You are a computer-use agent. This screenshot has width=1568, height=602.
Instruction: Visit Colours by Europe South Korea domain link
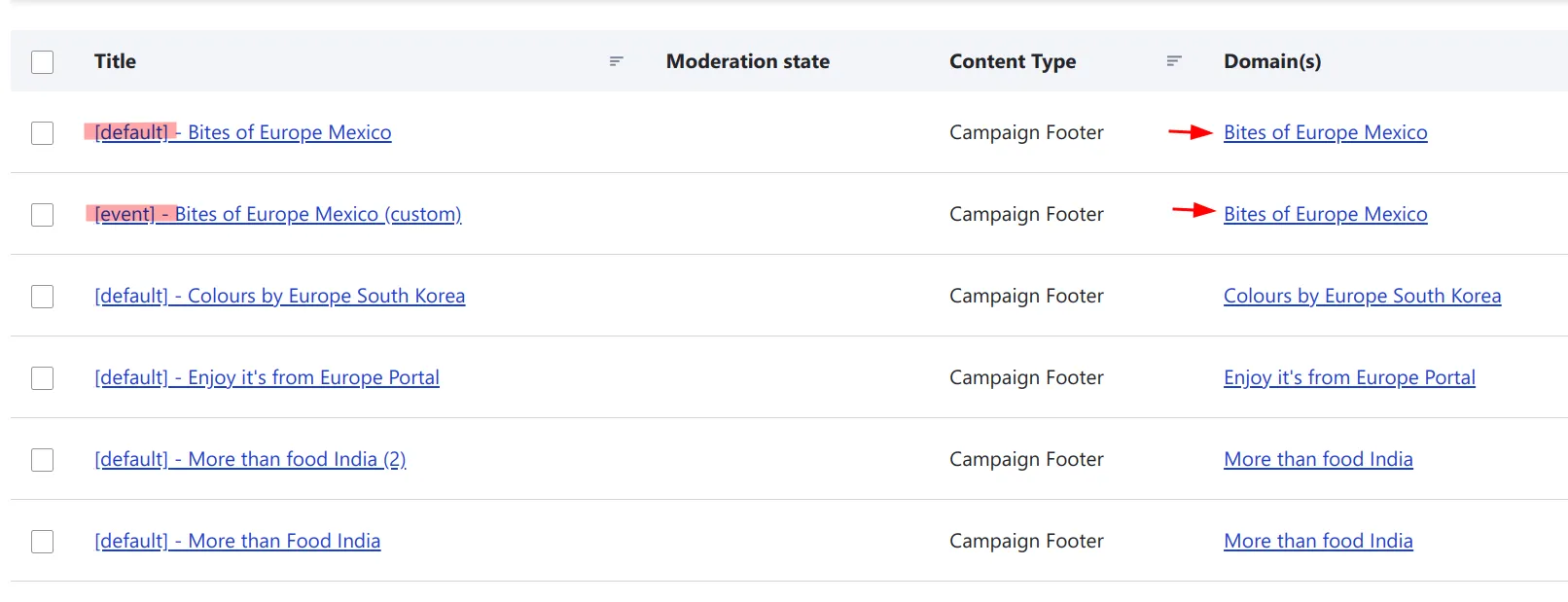tap(1362, 297)
